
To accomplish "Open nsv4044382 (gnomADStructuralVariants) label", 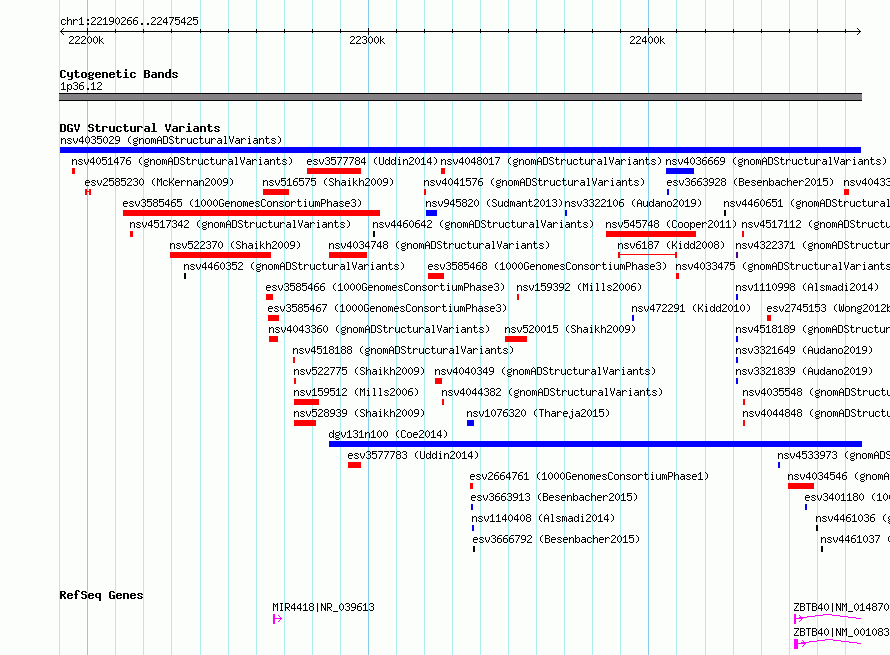I will point(552,392).
